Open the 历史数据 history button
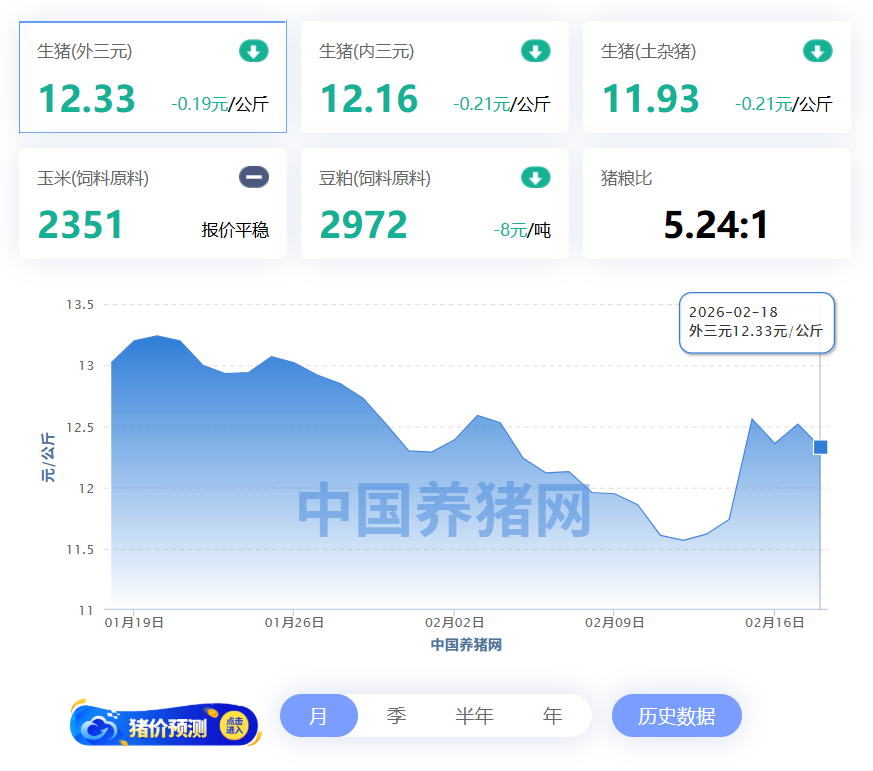 [x=677, y=716]
